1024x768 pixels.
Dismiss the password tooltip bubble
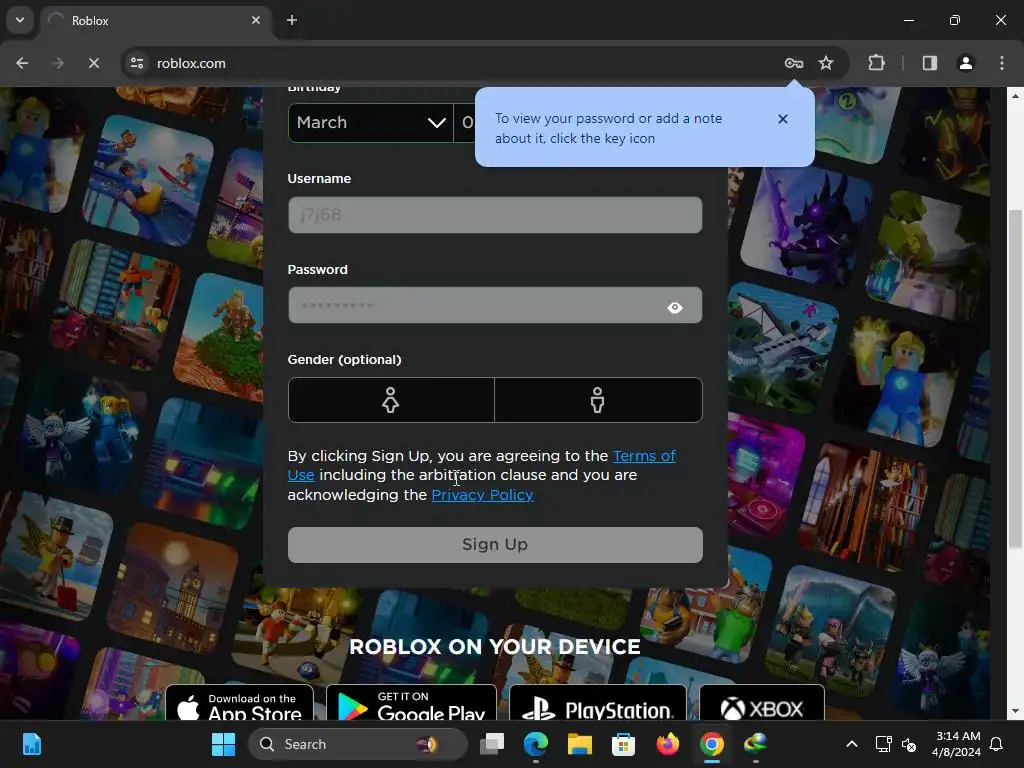(783, 119)
